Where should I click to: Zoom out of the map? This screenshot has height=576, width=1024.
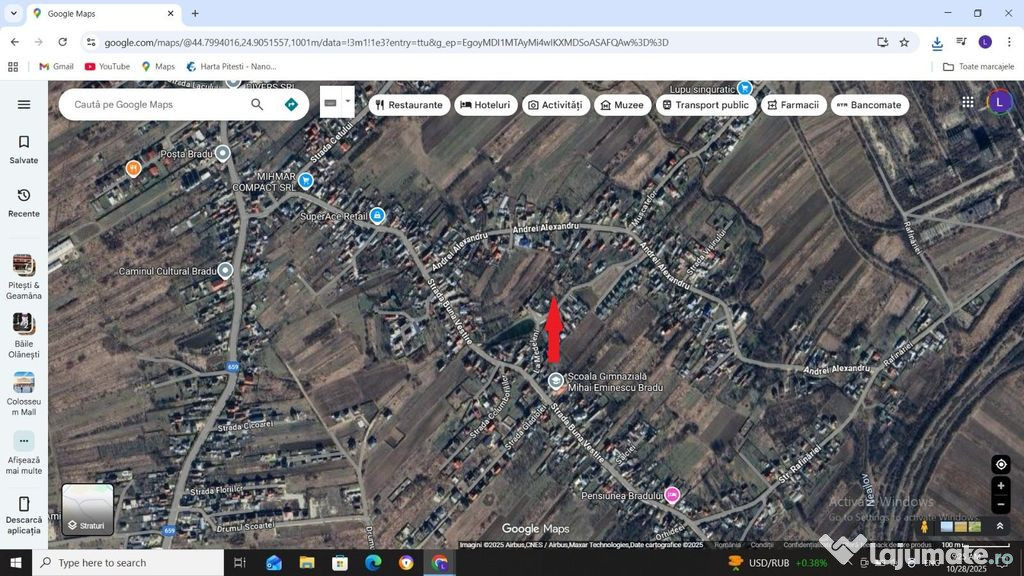(x=1000, y=504)
